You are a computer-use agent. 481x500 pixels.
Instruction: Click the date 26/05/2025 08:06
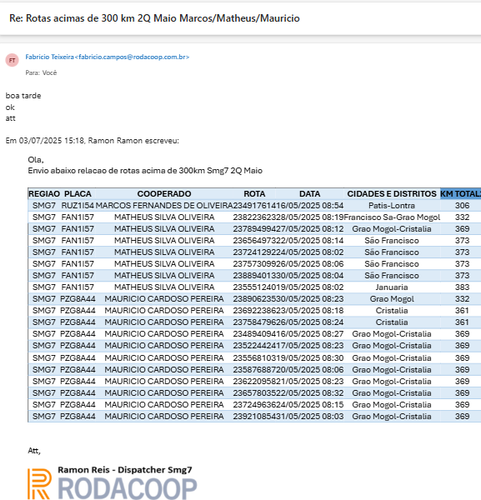pyautogui.click(x=310, y=264)
